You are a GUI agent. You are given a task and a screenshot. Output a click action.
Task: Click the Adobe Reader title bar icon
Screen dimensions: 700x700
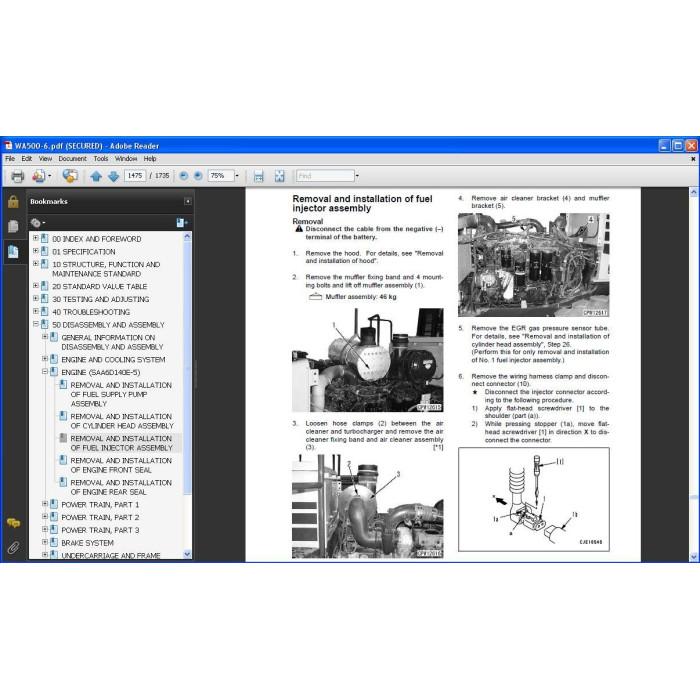[8, 146]
